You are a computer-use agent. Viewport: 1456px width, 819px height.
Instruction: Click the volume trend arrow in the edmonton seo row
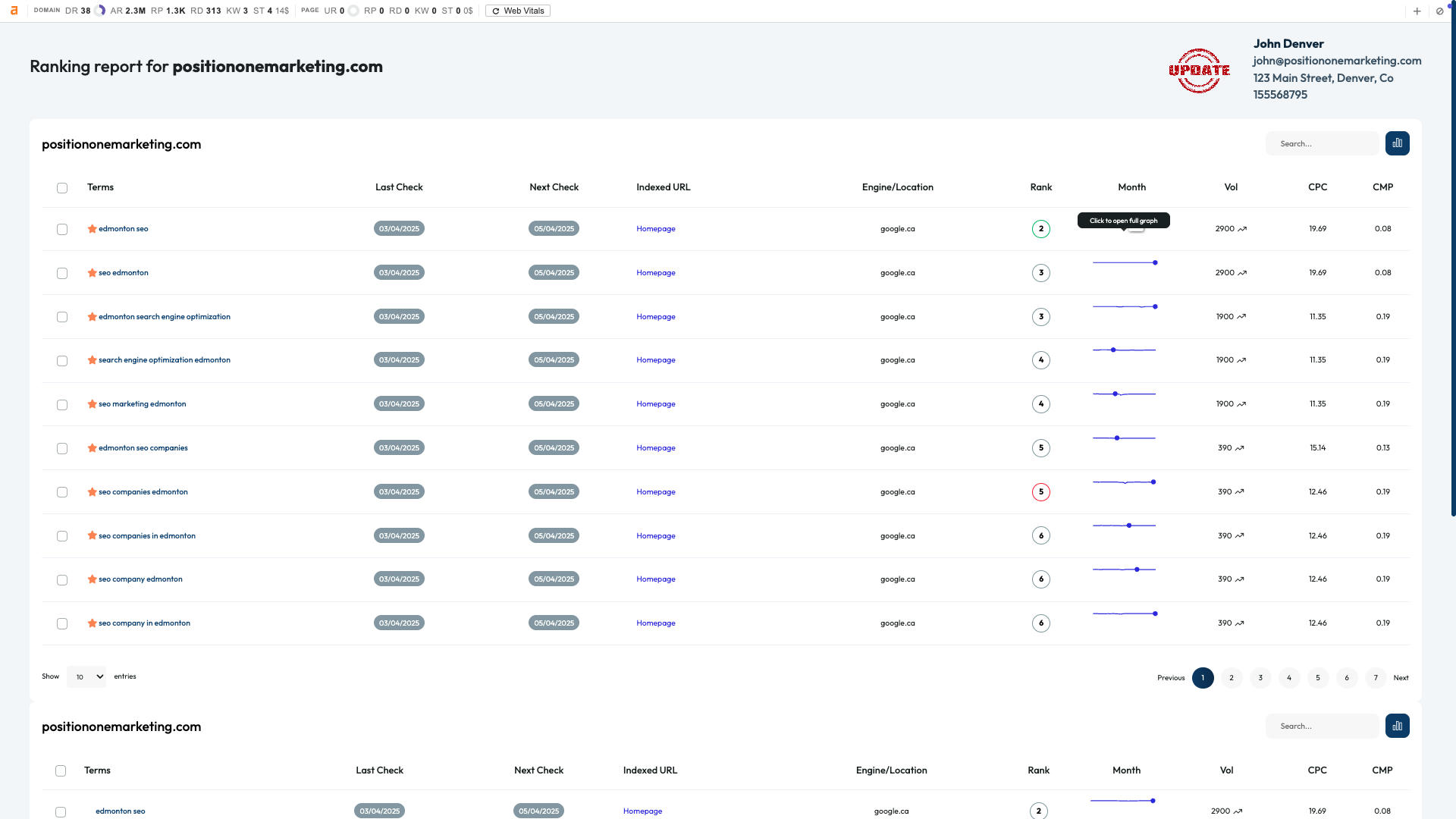[x=1242, y=229]
